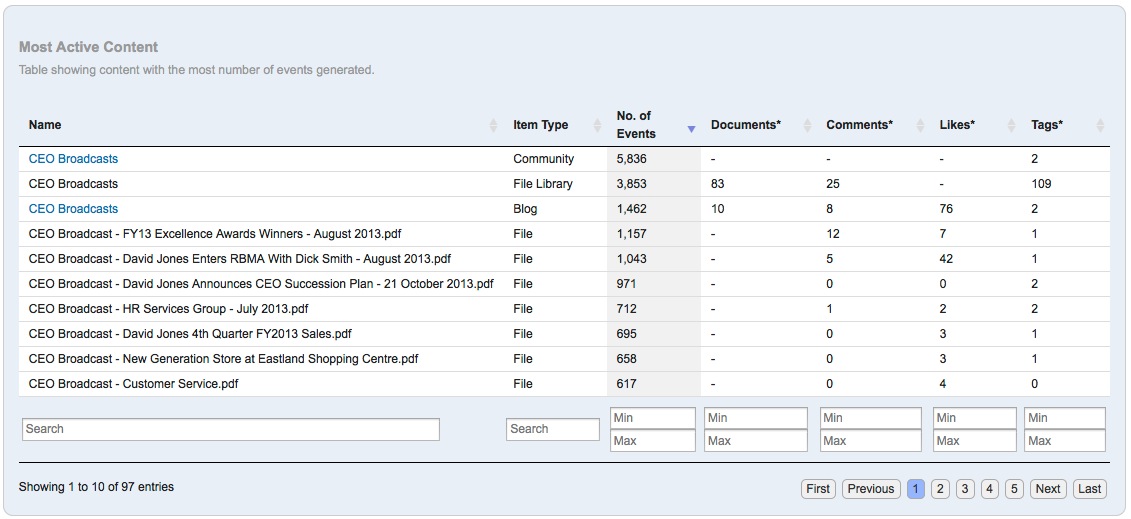Screen dimensions: 1131x519
Task: Go to the Next page of results
Action: coord(1047,489)
